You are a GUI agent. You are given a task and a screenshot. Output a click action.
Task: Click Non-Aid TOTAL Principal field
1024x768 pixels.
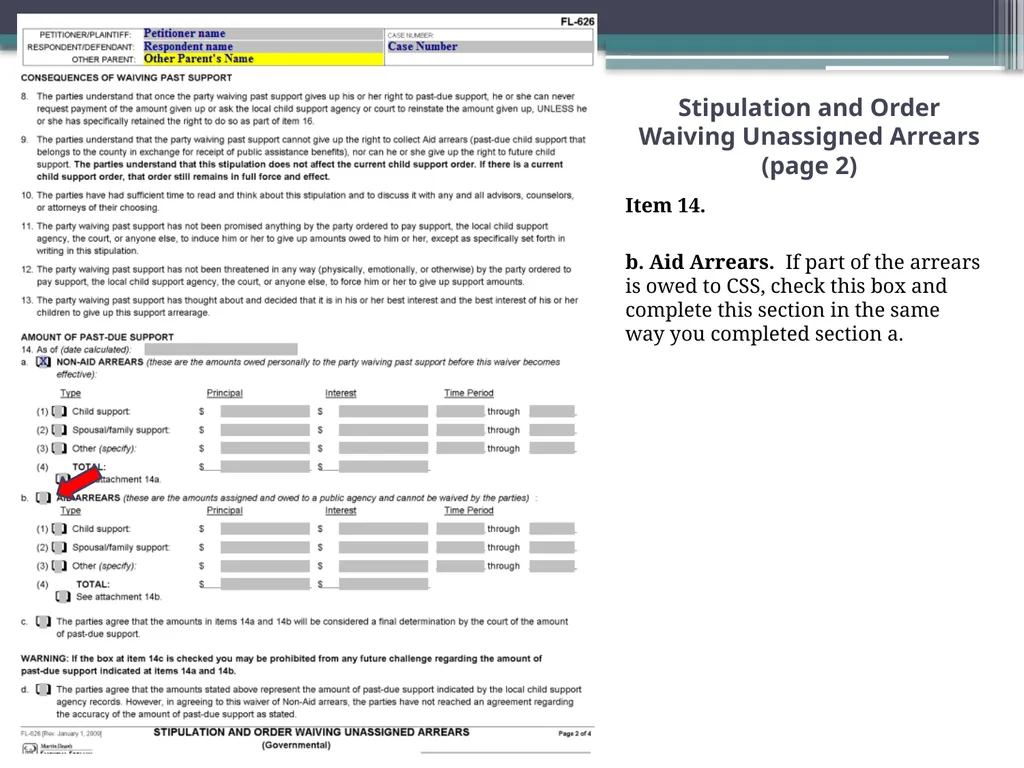point(265,466)
